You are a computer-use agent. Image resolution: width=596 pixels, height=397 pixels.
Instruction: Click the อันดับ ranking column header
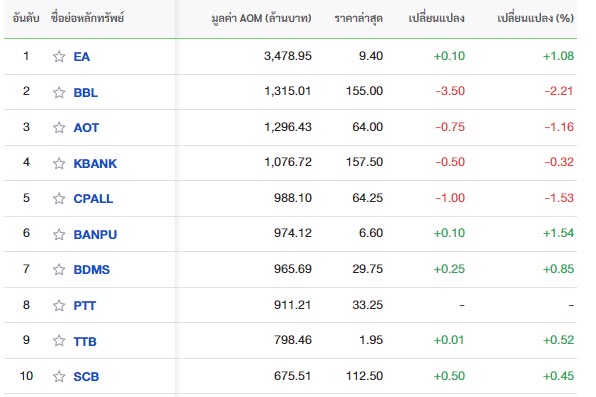click(x=26, y=18)
